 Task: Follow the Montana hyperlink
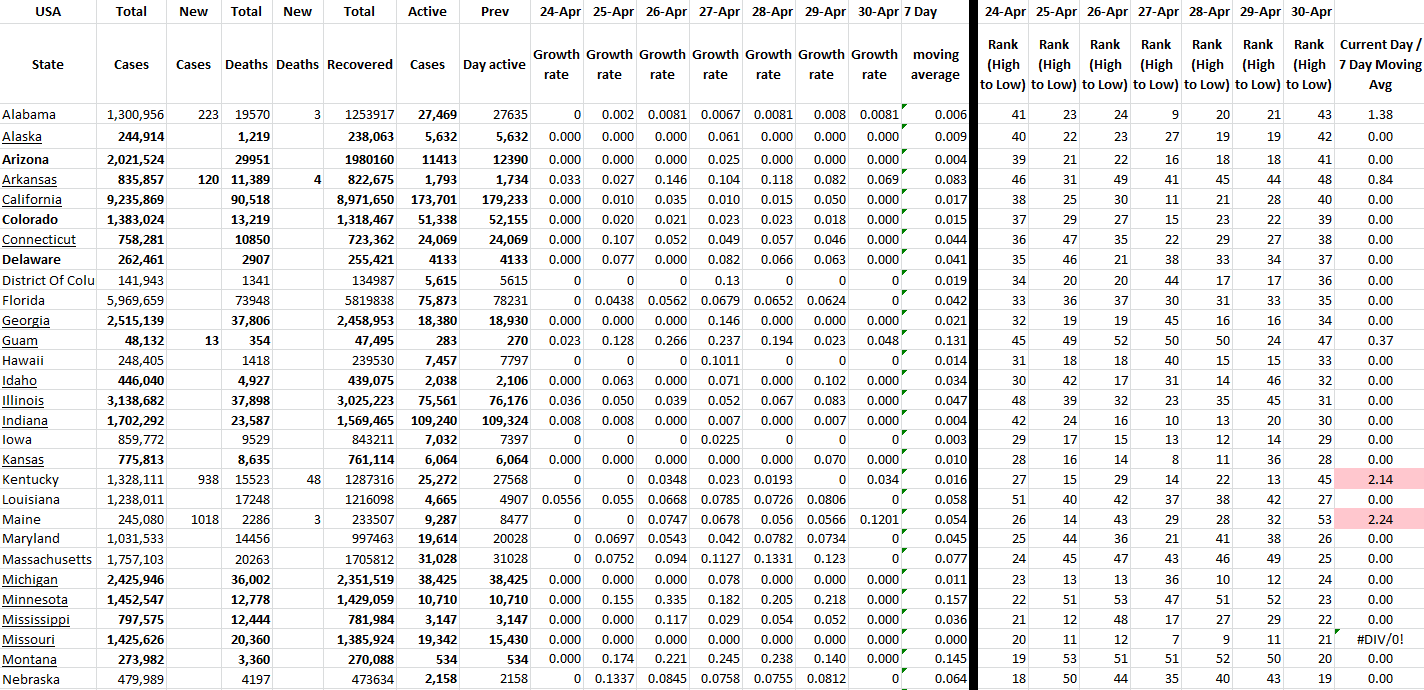tap(30, 659)
